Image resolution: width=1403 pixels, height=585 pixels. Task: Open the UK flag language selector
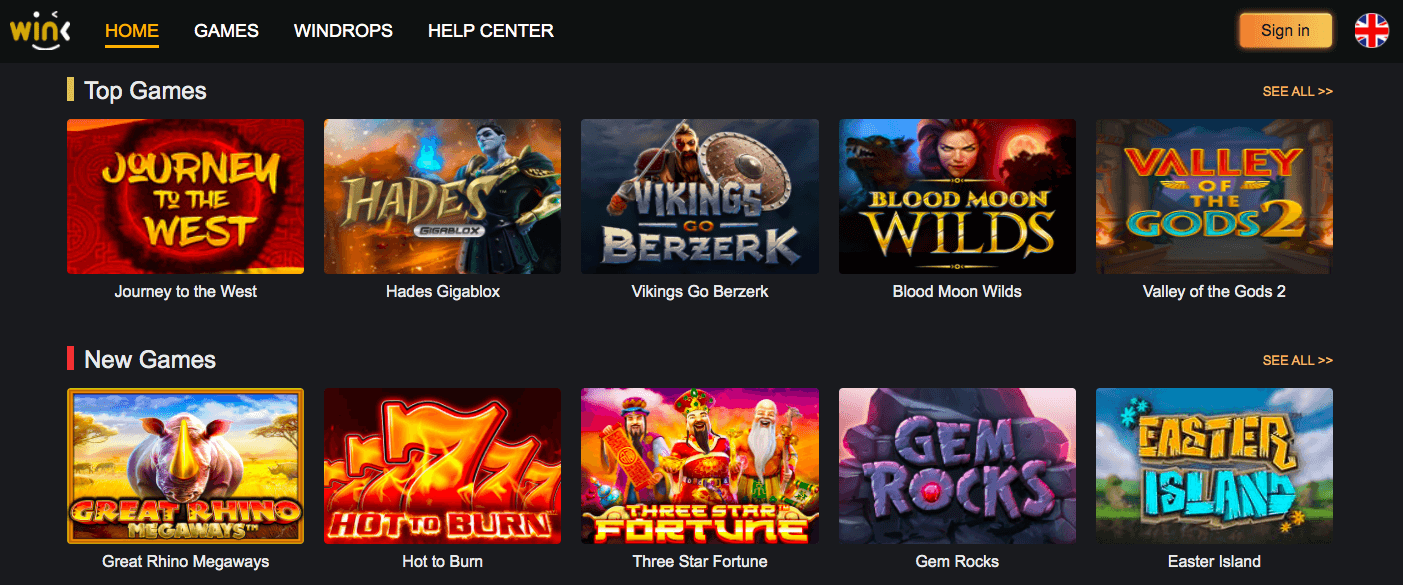point(1371,31)
